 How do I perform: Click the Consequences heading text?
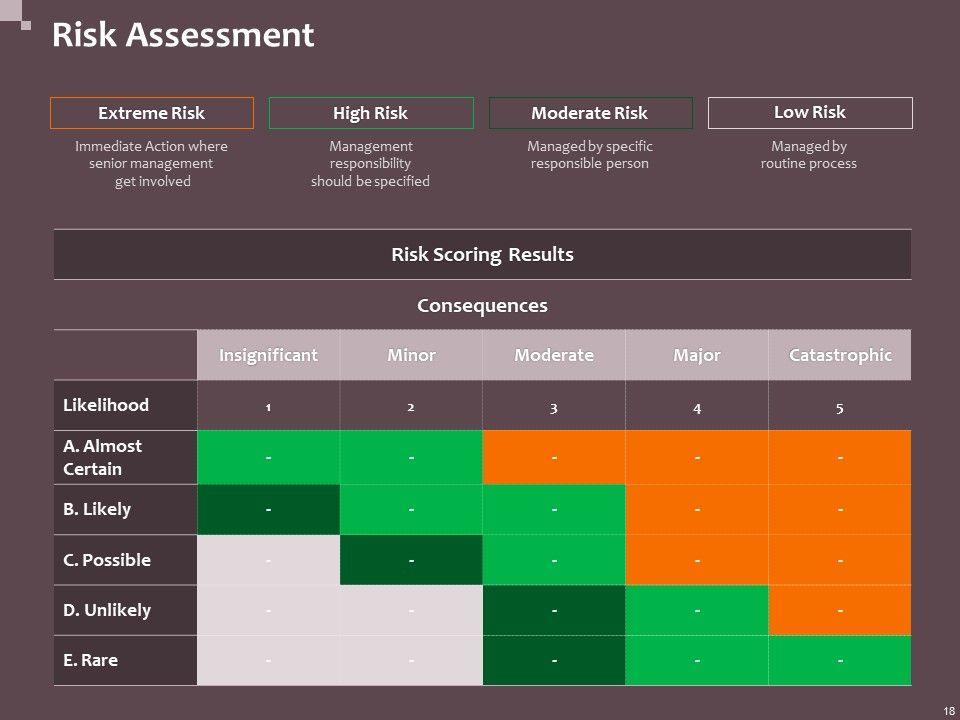pyautogui.click(x=482, y=305)
